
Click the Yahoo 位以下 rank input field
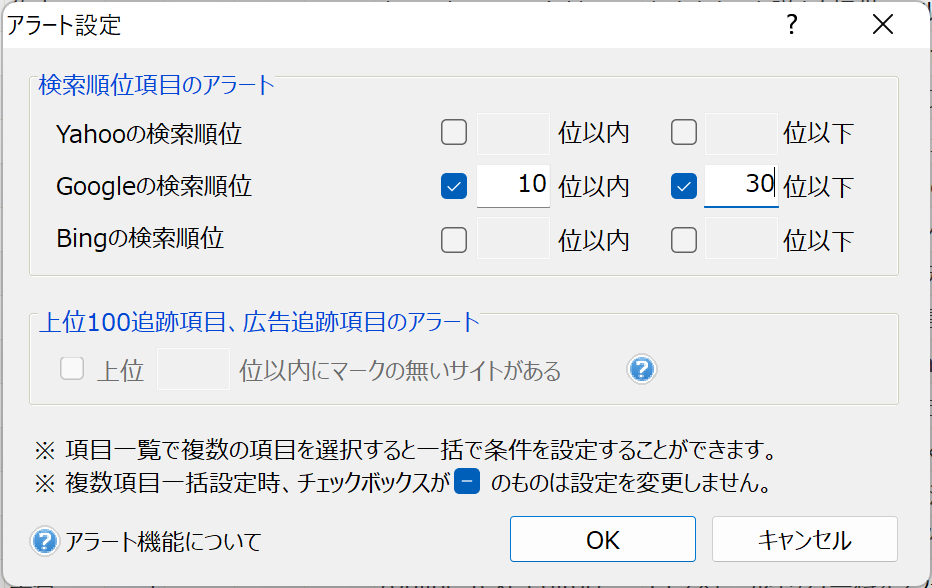(741, 132)
